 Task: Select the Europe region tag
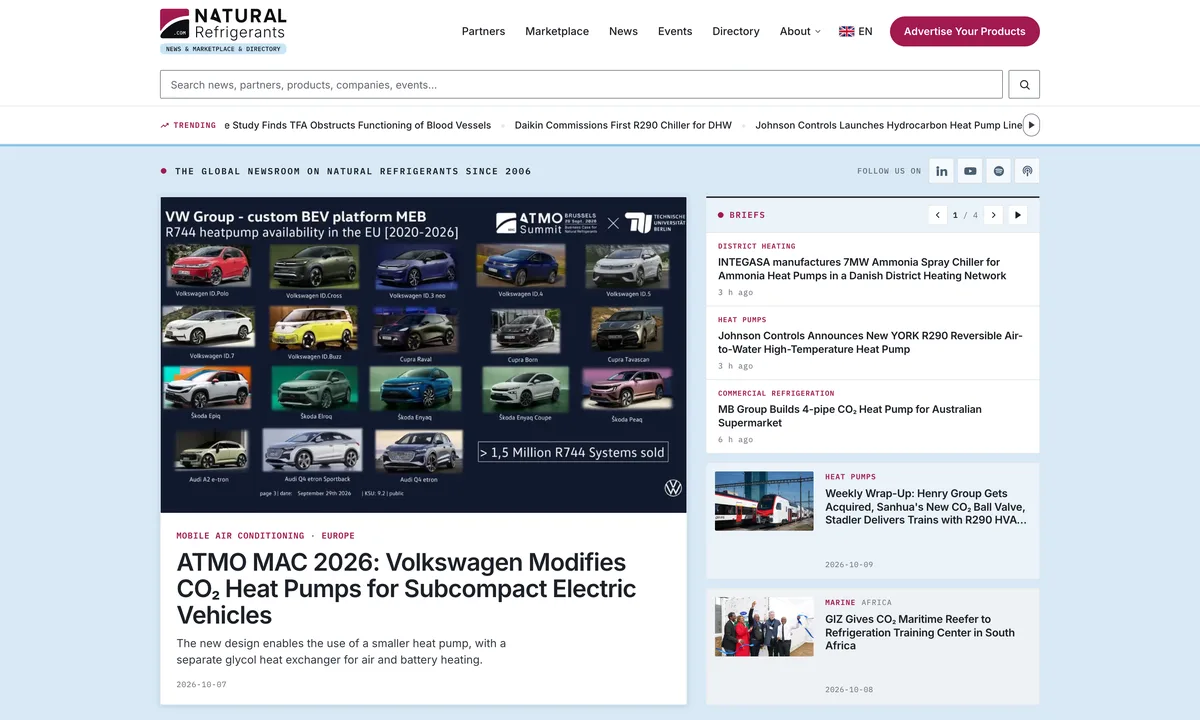tap(338, 536)
